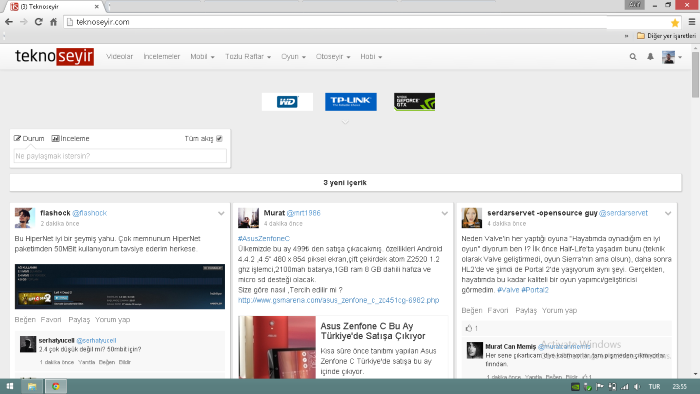Select the Durum post type

tap(29, 138)
